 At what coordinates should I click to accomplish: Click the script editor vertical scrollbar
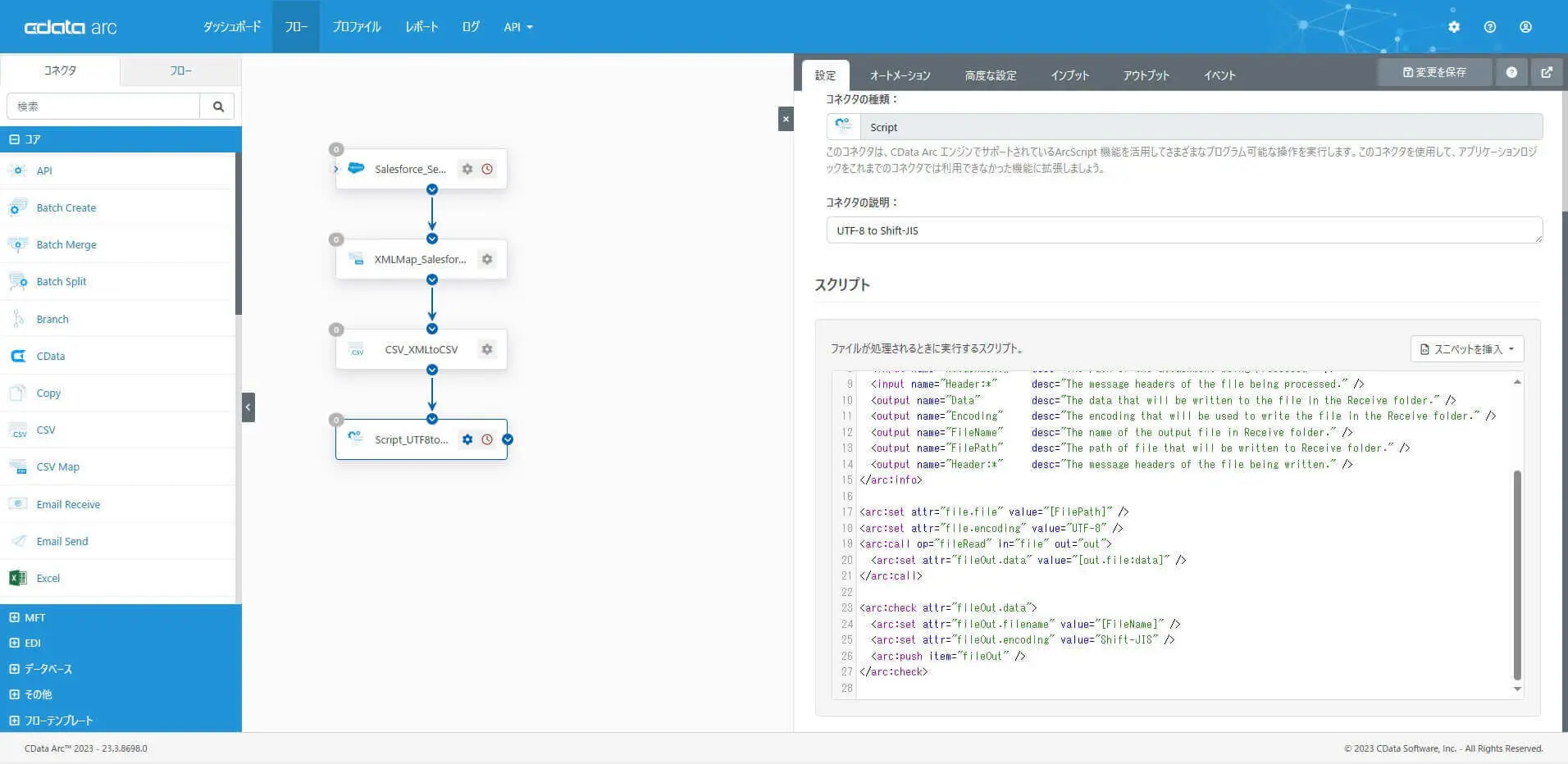1517,575
